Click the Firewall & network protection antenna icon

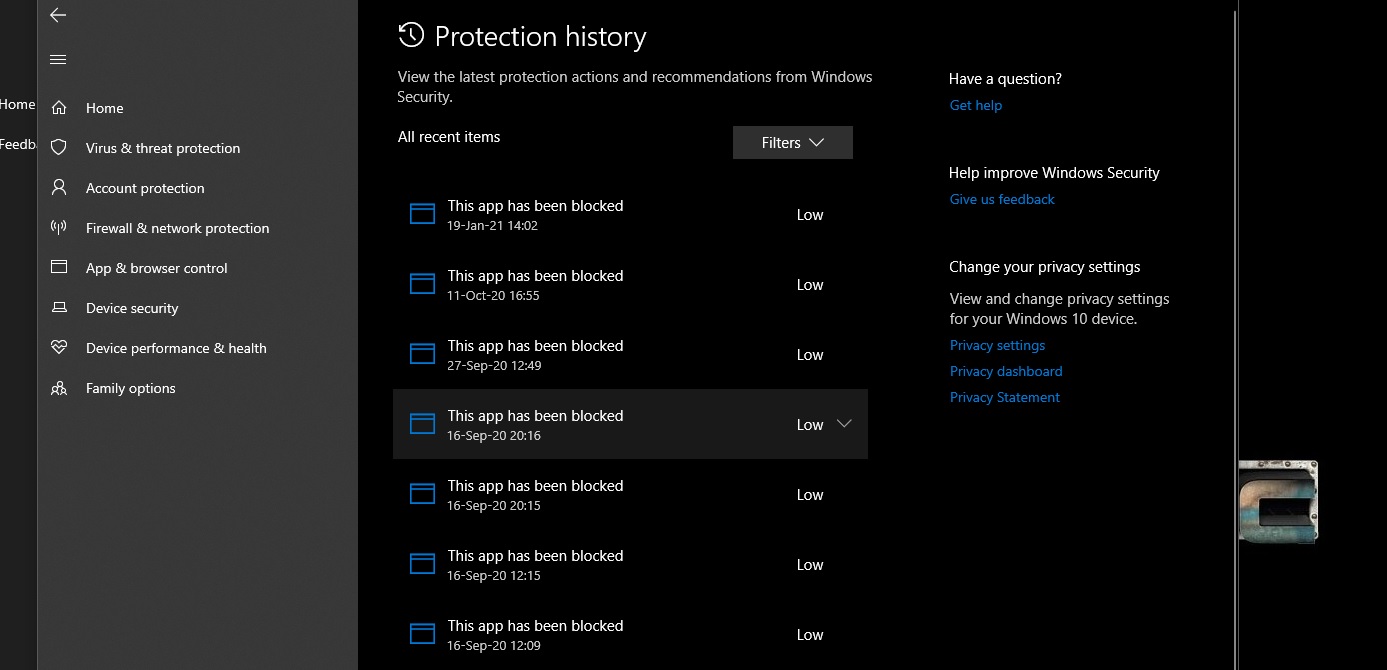tap(59, 228)
